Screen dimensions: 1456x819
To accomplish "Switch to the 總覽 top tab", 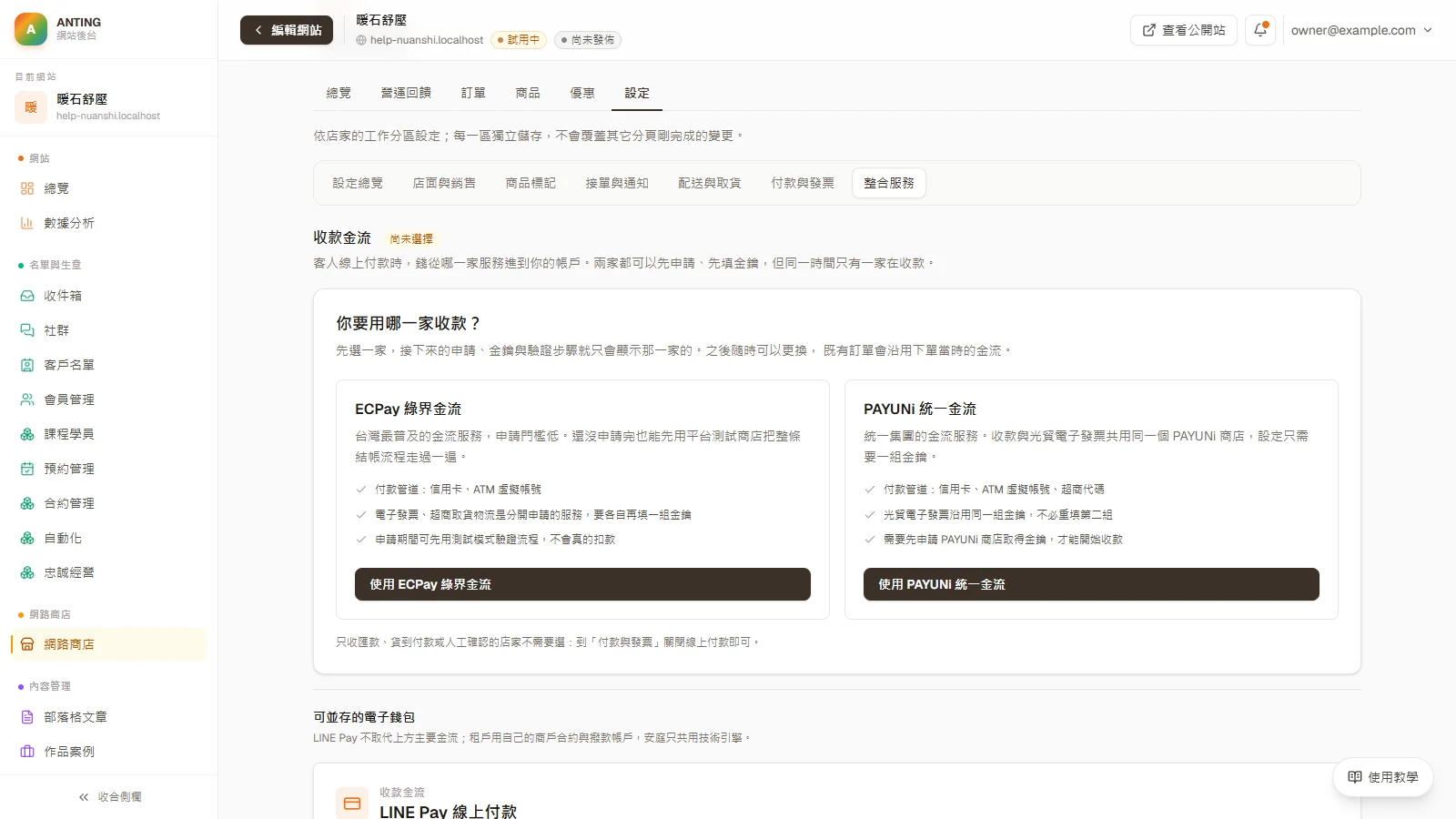I will [x=339, y=93].
